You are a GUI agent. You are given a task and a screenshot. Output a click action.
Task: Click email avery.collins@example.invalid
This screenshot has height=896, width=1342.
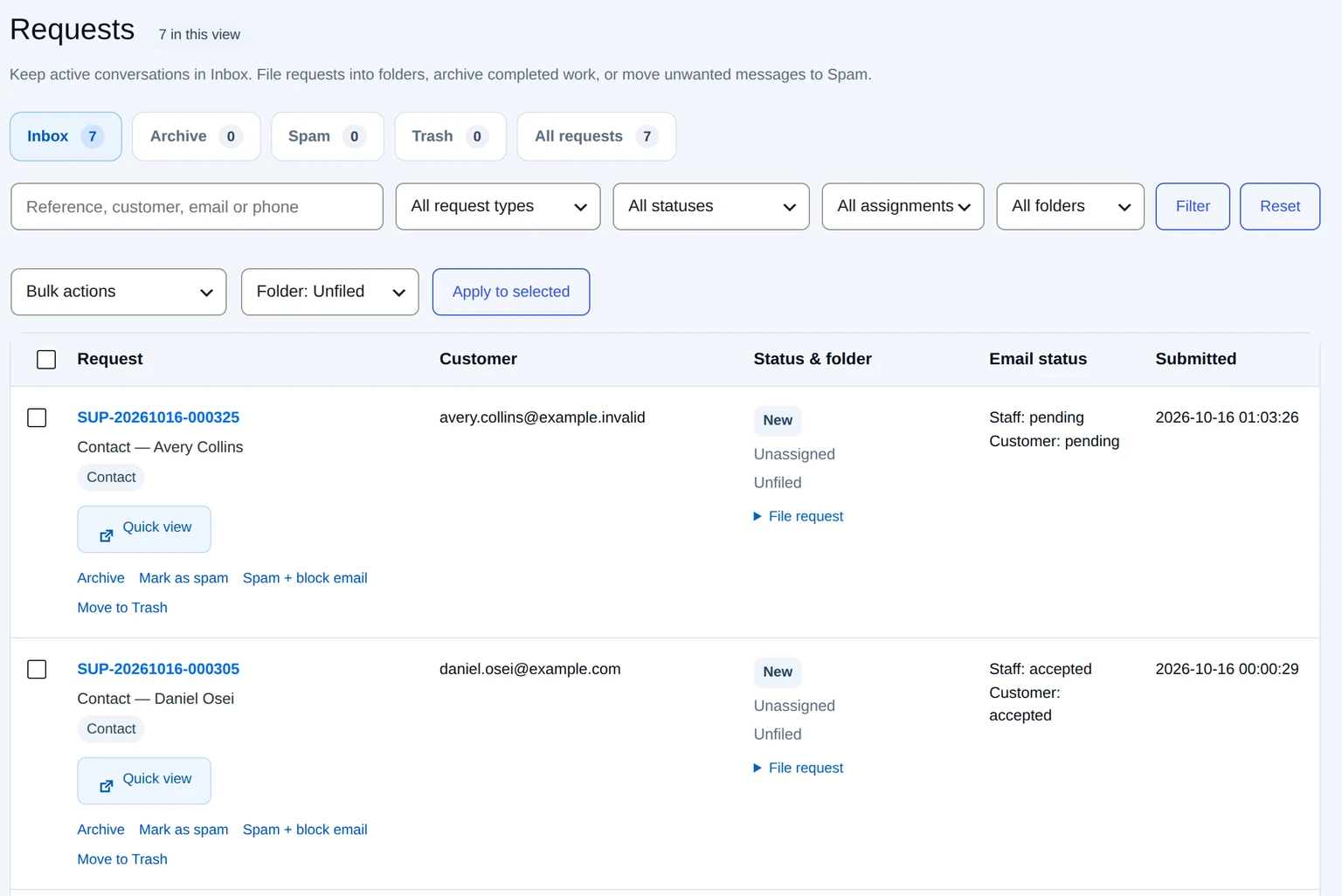(543, 417)
